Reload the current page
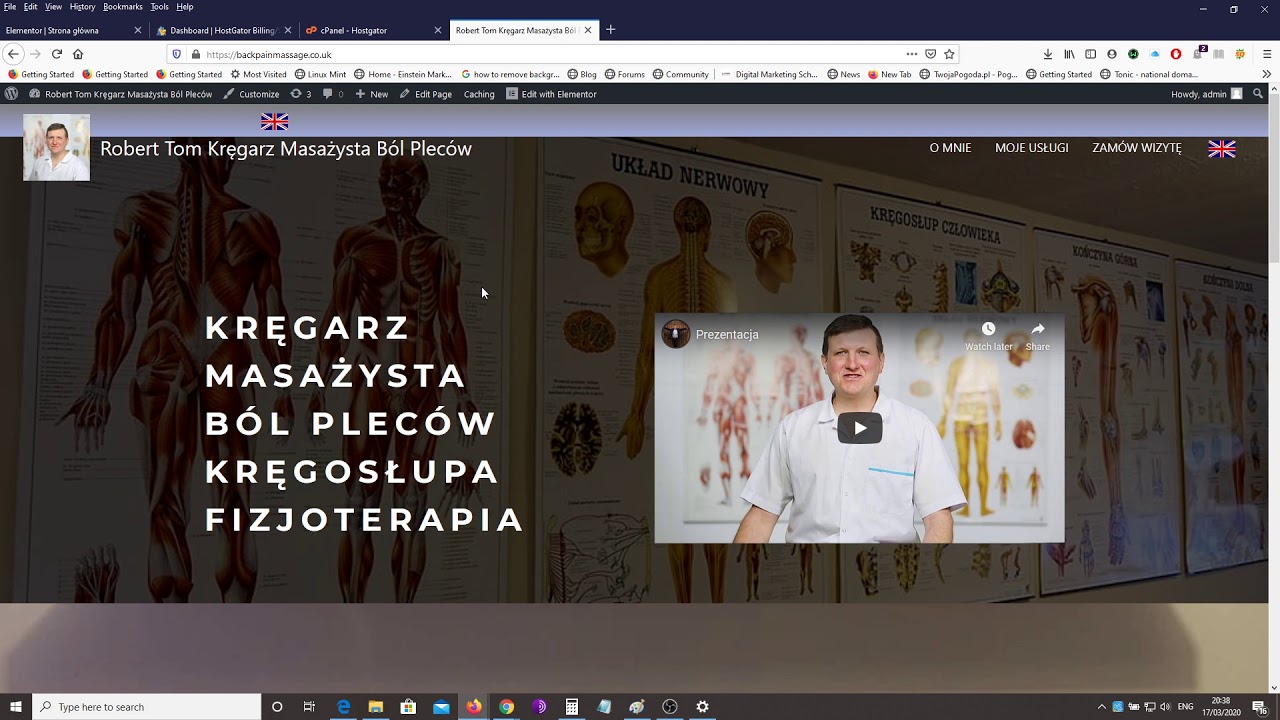1280x720 pixels. [56, 54]
